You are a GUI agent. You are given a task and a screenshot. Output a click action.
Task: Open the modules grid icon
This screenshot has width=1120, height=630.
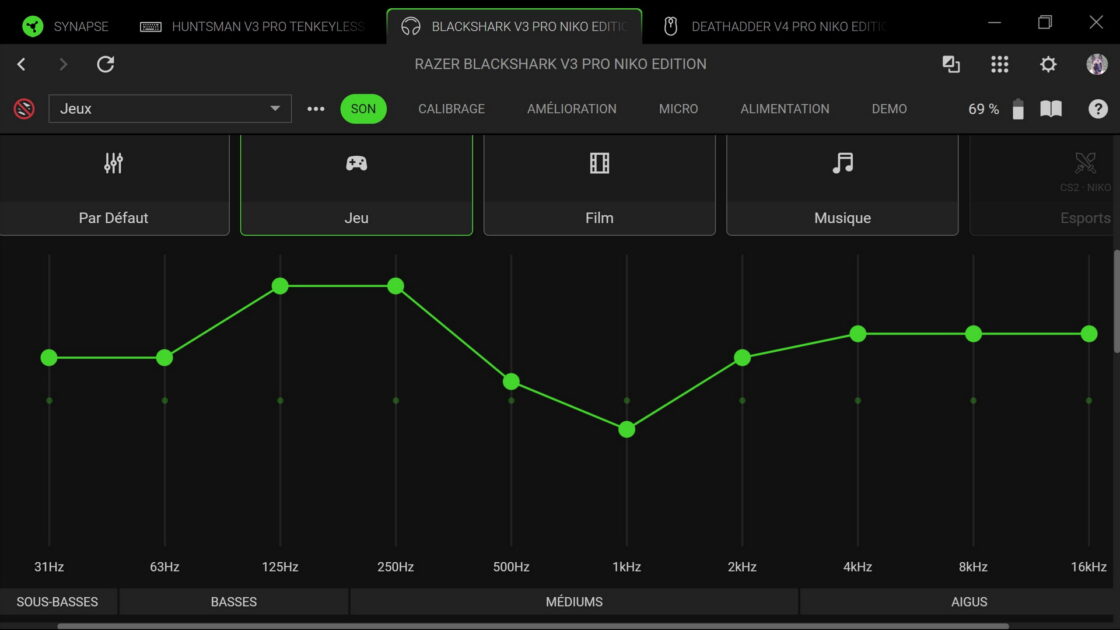(999, 64)
